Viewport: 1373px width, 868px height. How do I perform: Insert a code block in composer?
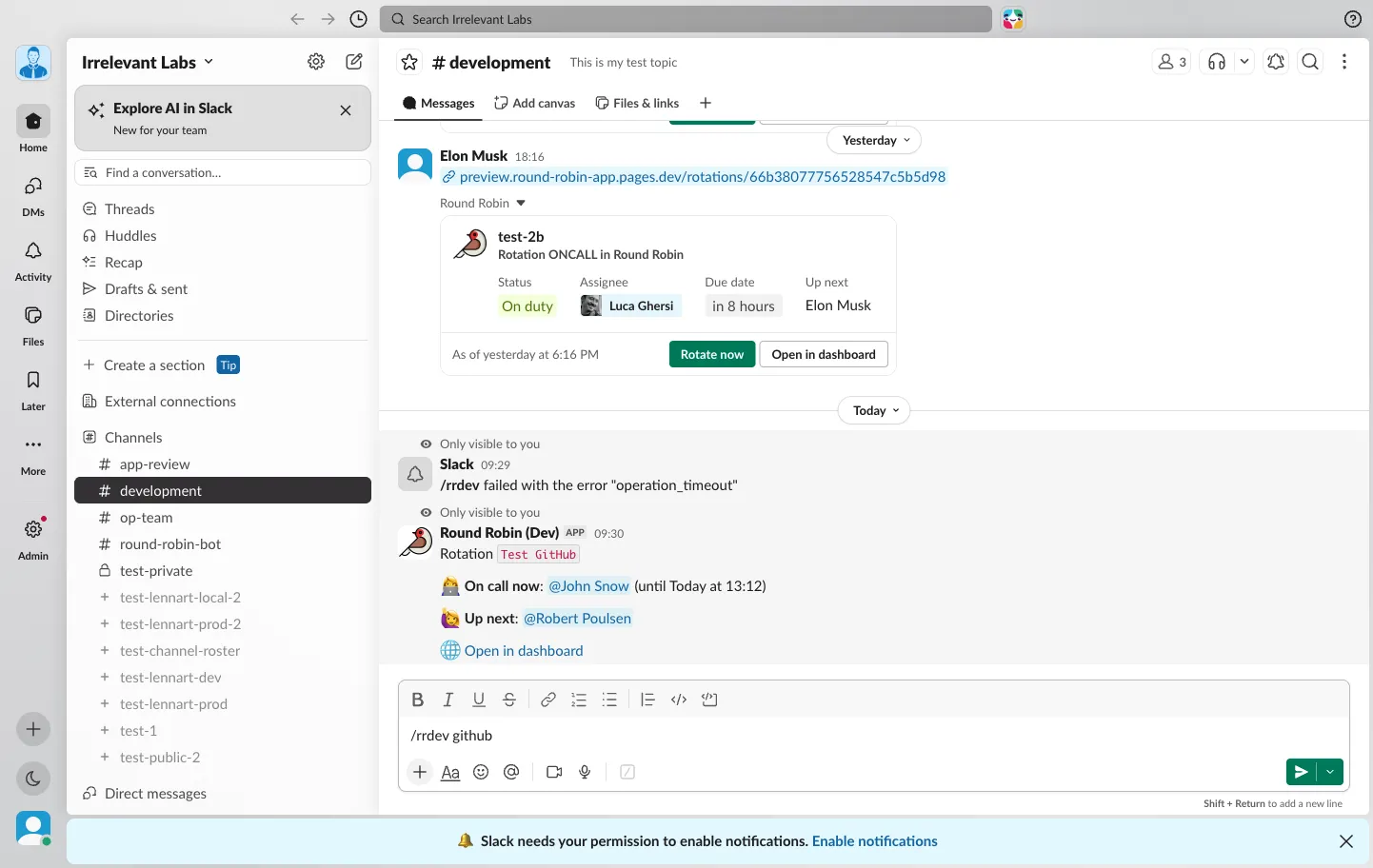pos(709,700)
